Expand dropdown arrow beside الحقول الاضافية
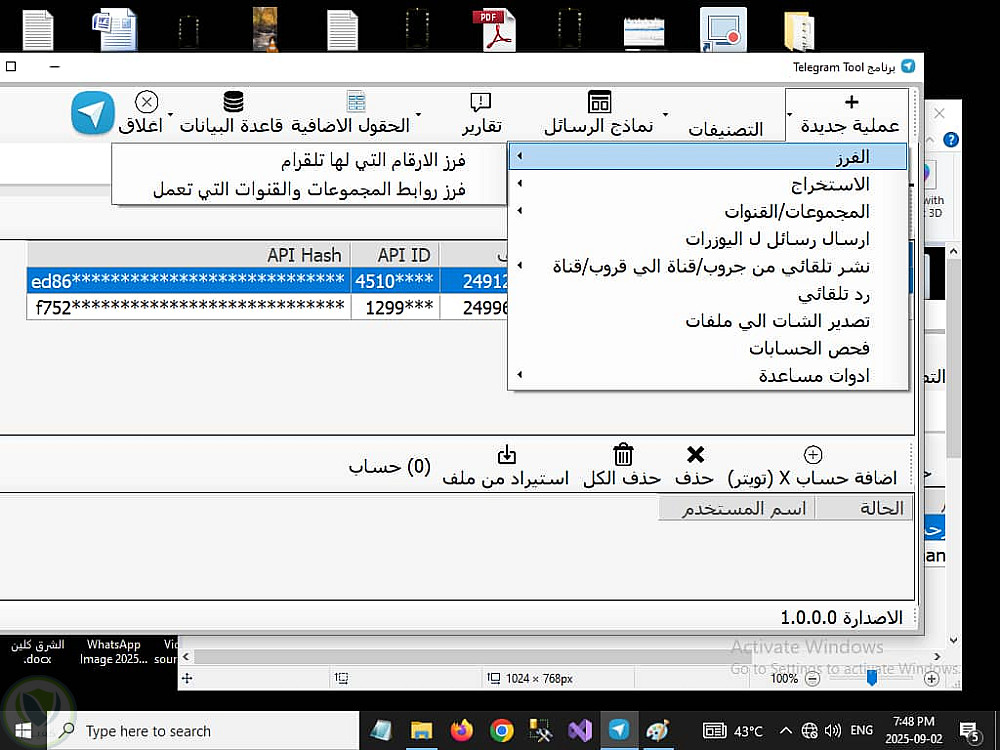Image resolution: width=1000 pixels, height=750 pixels. [x=418, y=115]
